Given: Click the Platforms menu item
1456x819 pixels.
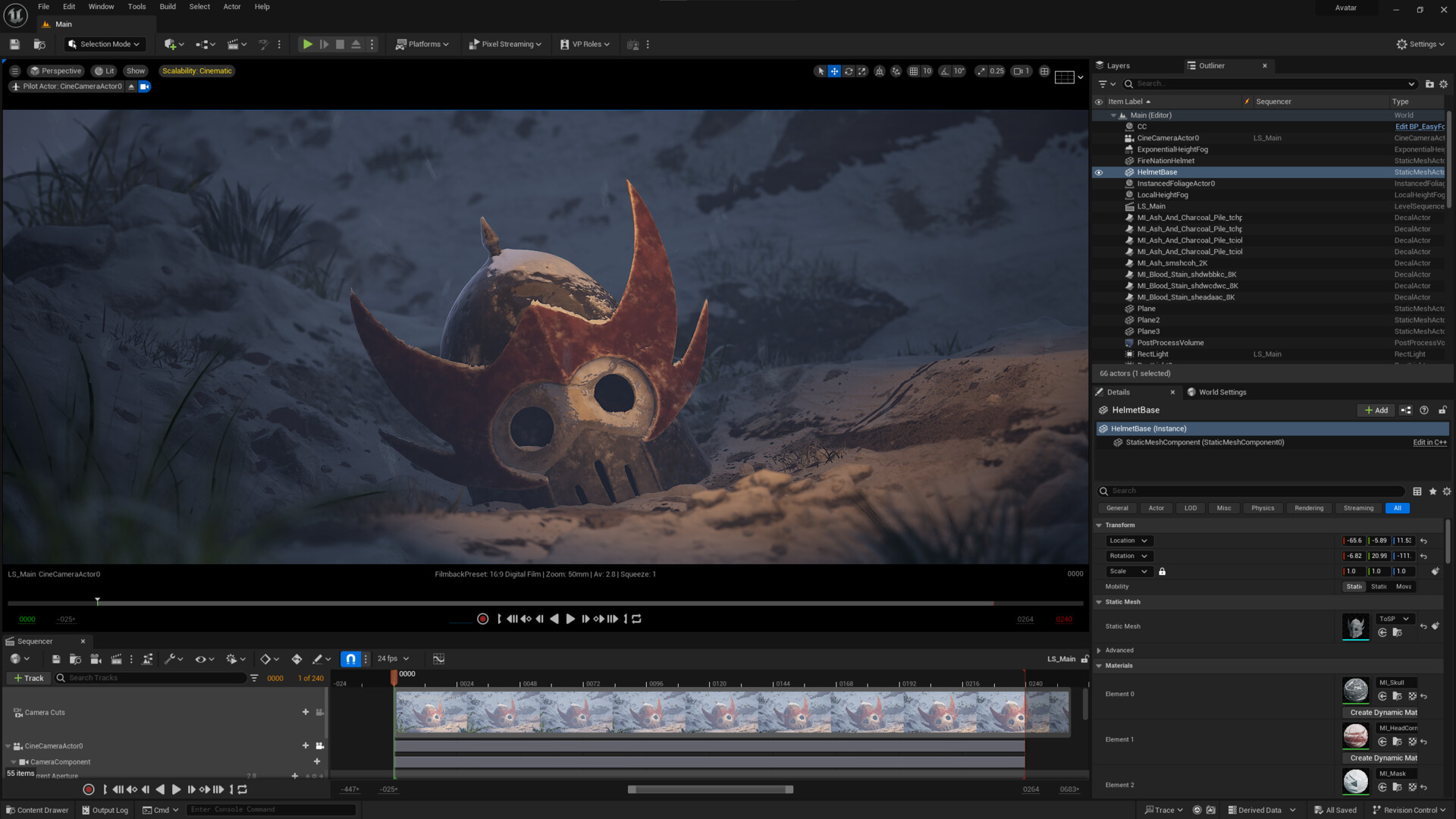Looking at the screenshot, I should (420, 44).
